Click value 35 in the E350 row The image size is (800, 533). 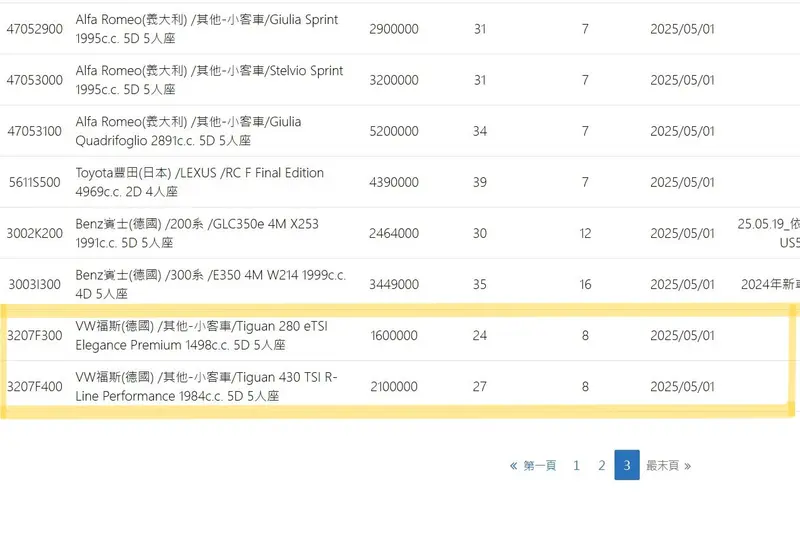click(480, 284)
